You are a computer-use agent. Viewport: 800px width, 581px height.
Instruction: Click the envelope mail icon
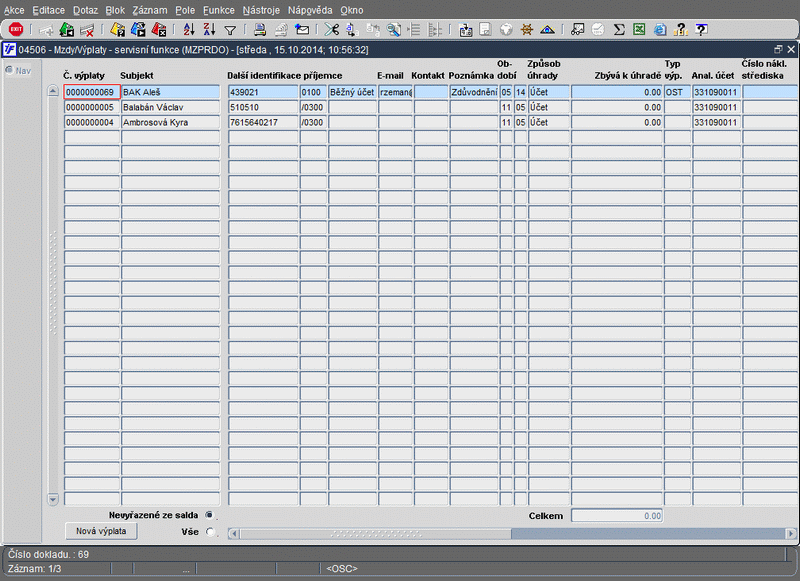(302, 30)
